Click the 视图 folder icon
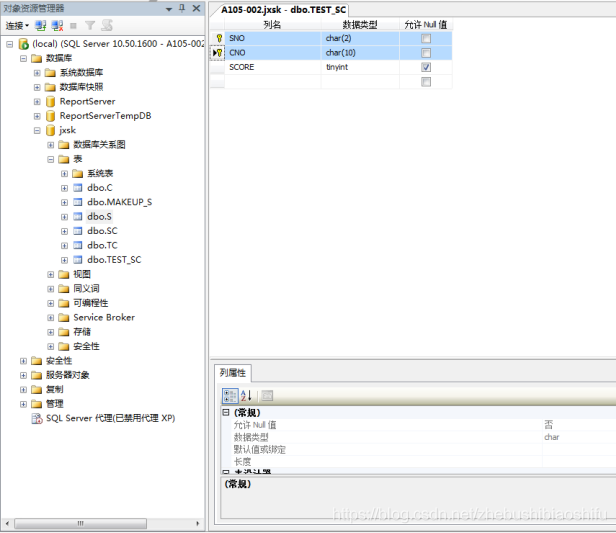Image resolution: width=616 pixels, height=533 pixels. point(64,274)
